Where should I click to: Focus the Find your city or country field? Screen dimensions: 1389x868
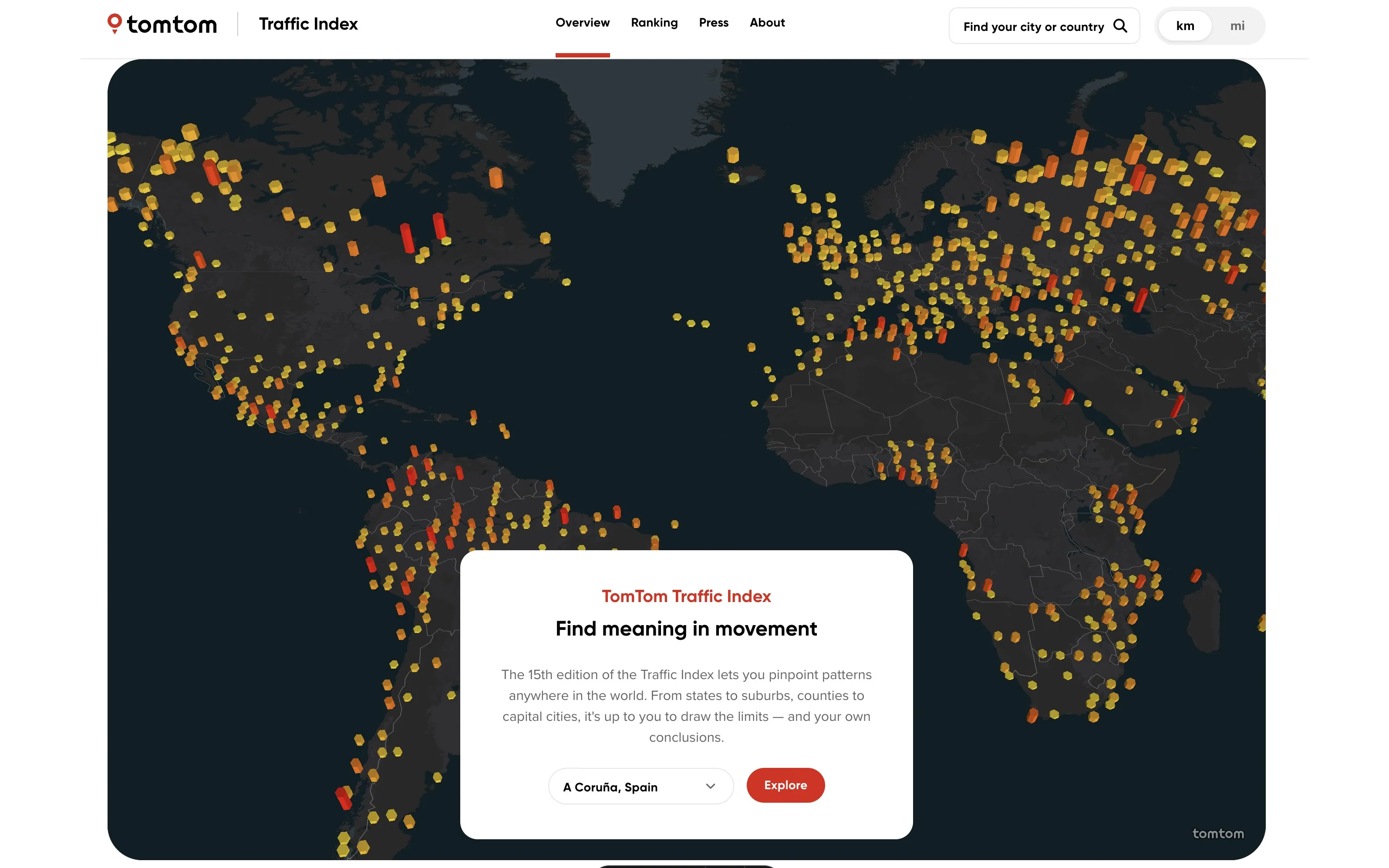[1043, 26]
